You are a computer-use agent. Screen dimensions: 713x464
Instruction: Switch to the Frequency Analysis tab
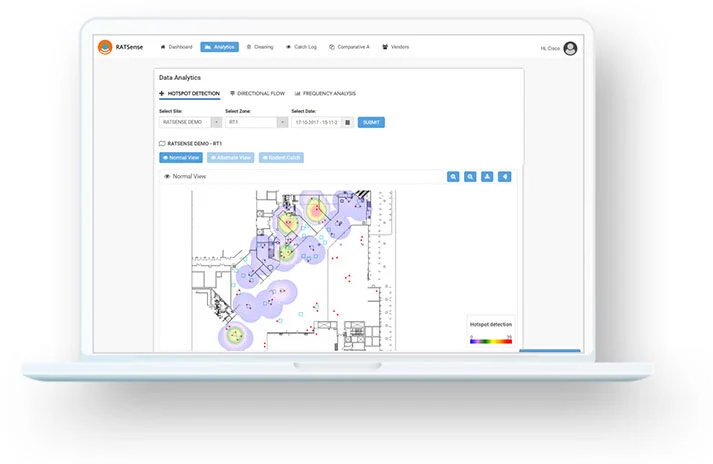click(x=325, y=94)
